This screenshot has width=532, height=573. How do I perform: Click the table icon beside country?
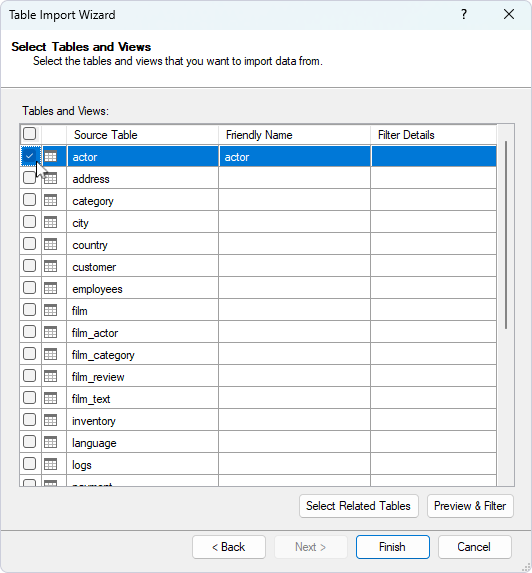coord(50,244)
